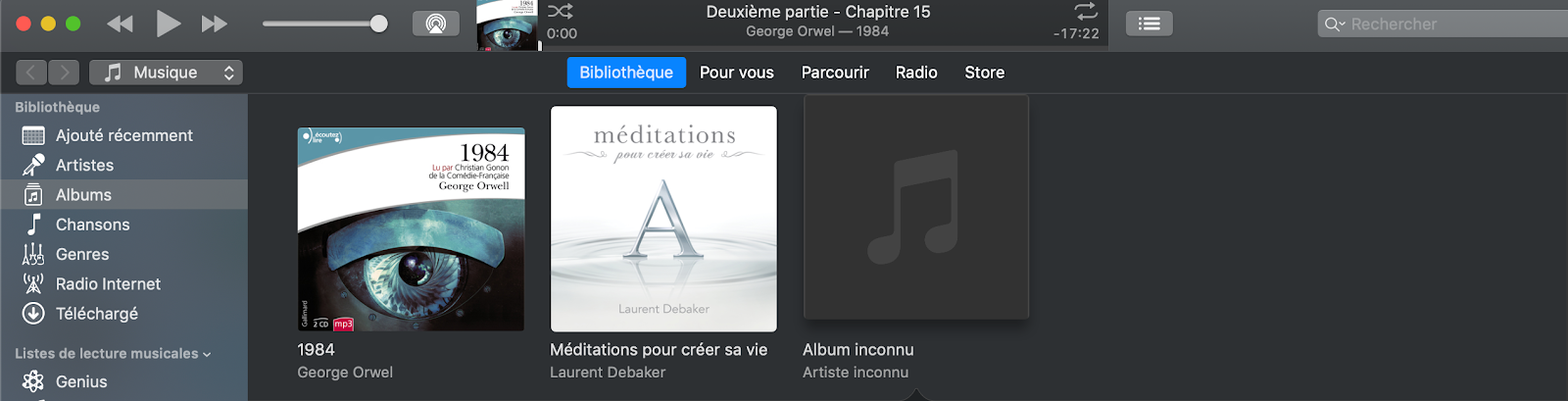1568x401 pixels.
Task: Show the Up Next list
Action: click(x=1150, y=24)
